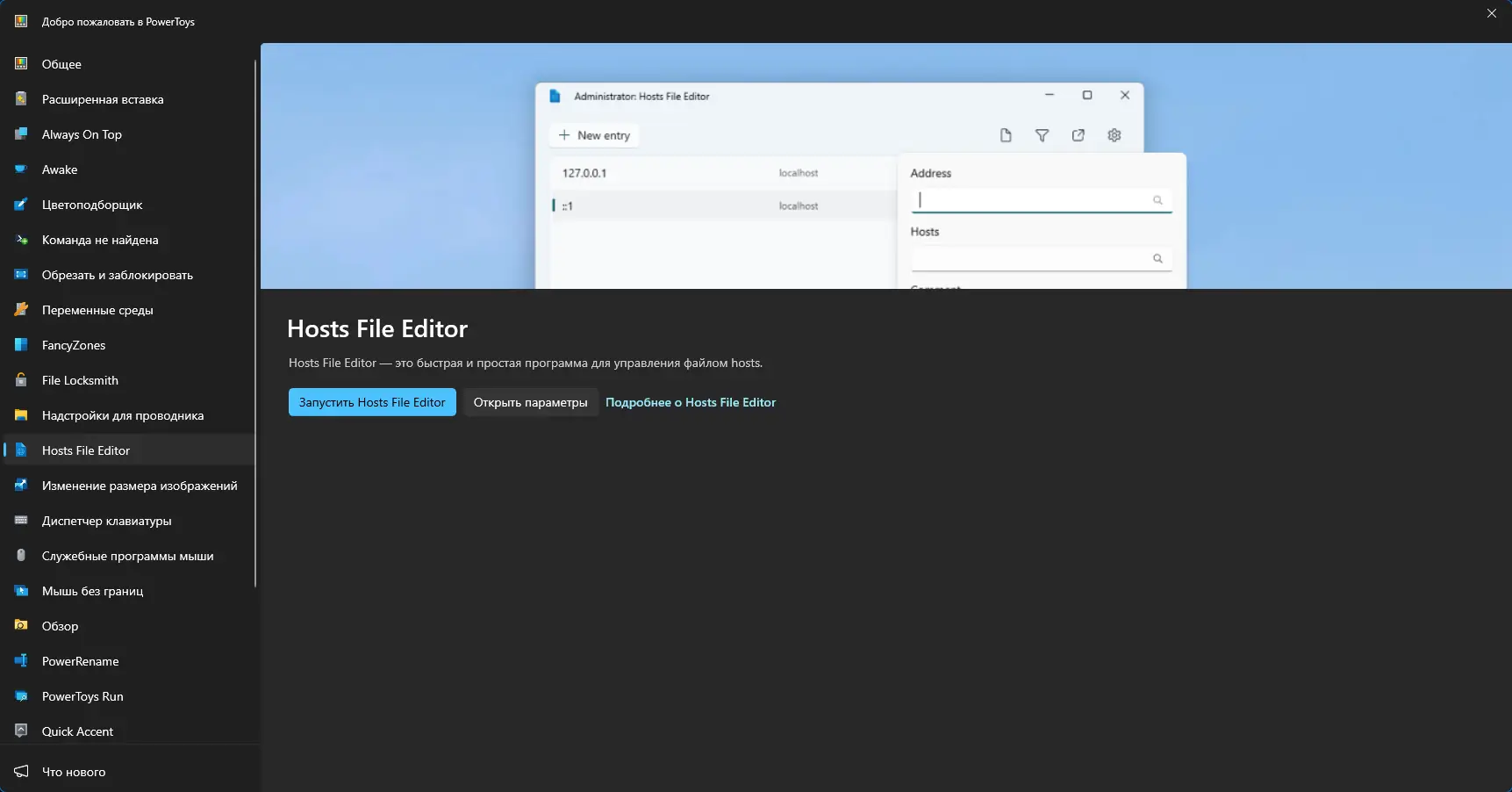Click the PowerToys logo in the title bar
Image resolution: width=1512 pixels, height=792 pixels.
pyautogui.click(x=21, y=21)
